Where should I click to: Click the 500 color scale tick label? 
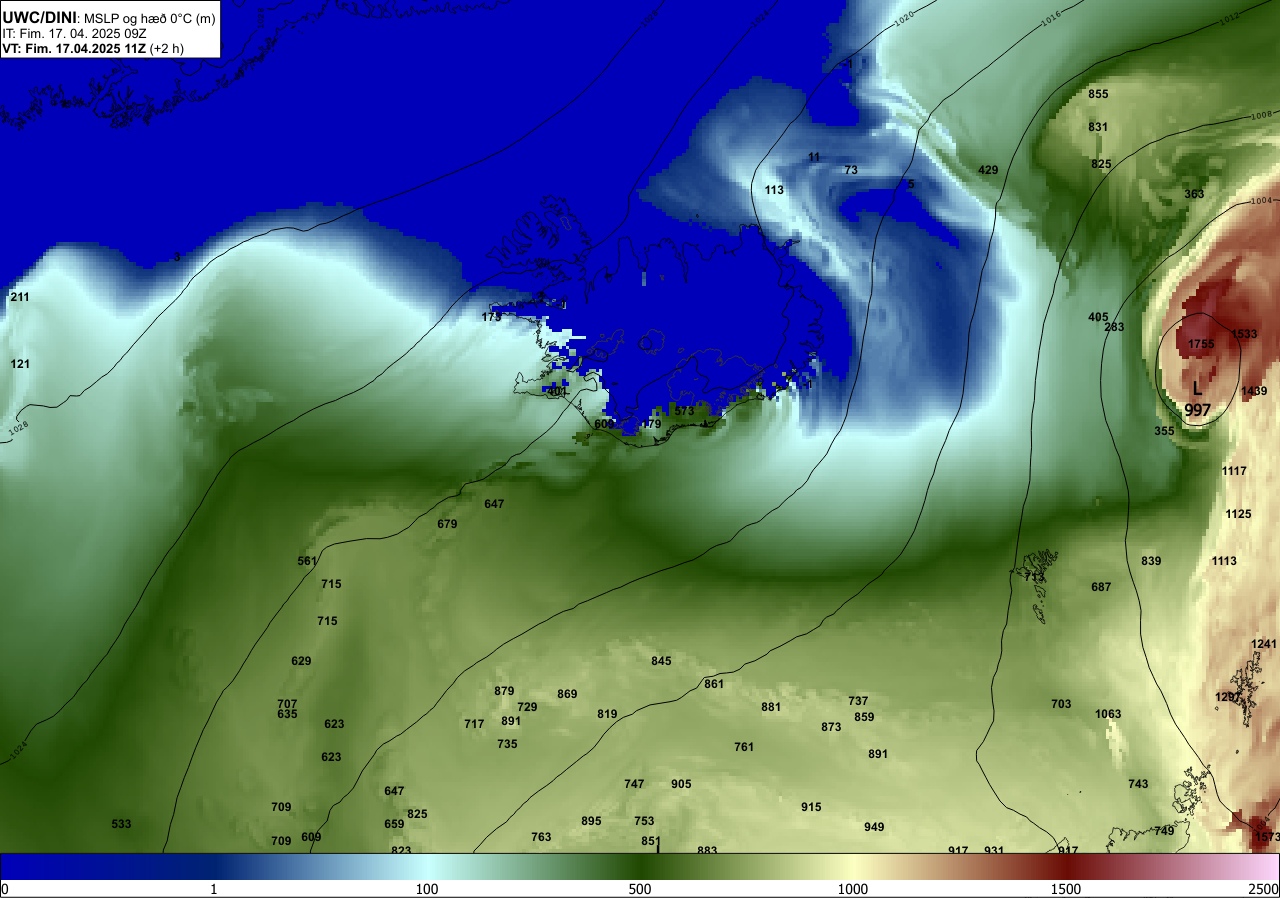pyautogui.click(x=640, y=889)
